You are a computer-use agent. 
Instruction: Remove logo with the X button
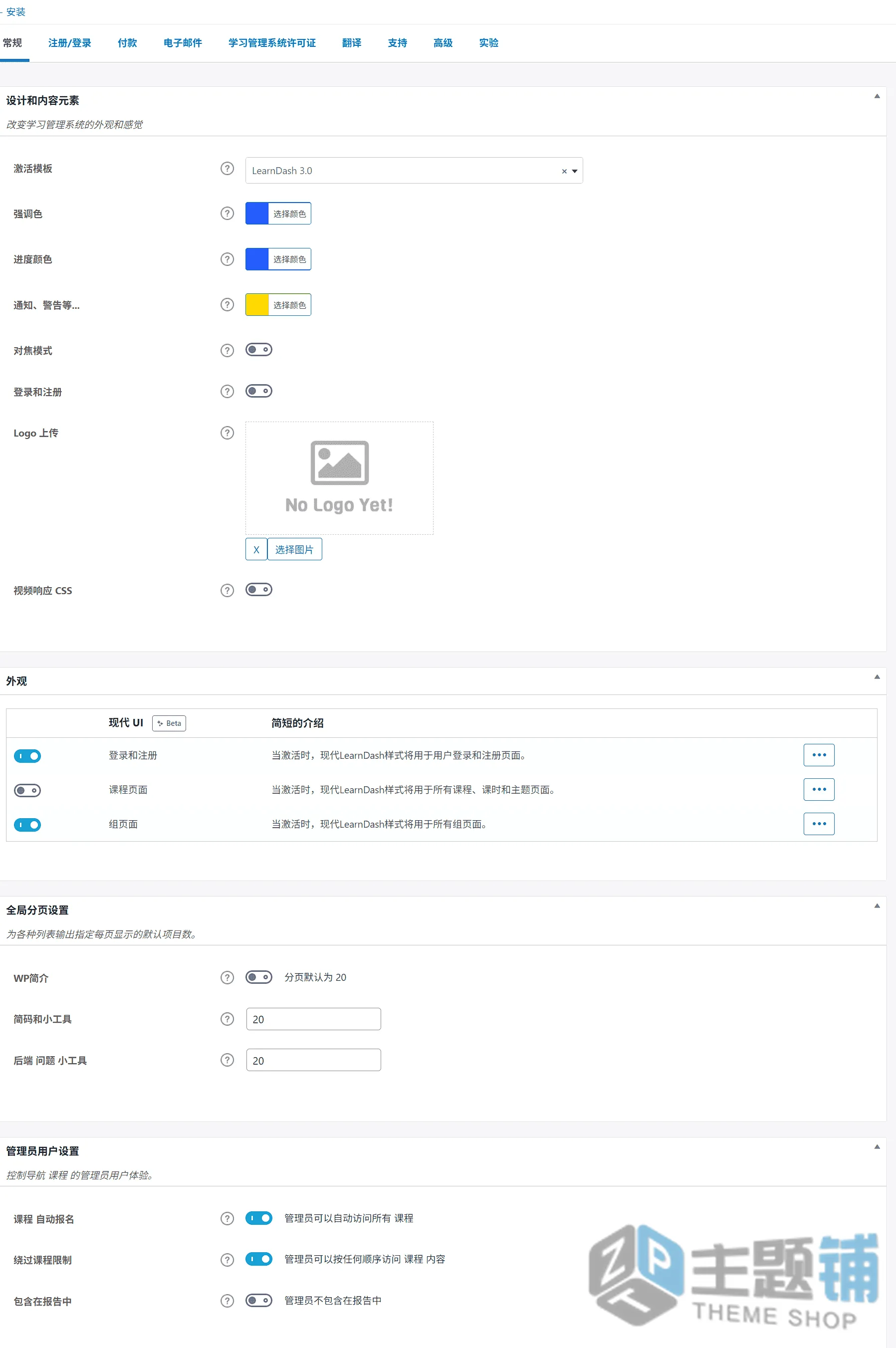tap(256, 549)
